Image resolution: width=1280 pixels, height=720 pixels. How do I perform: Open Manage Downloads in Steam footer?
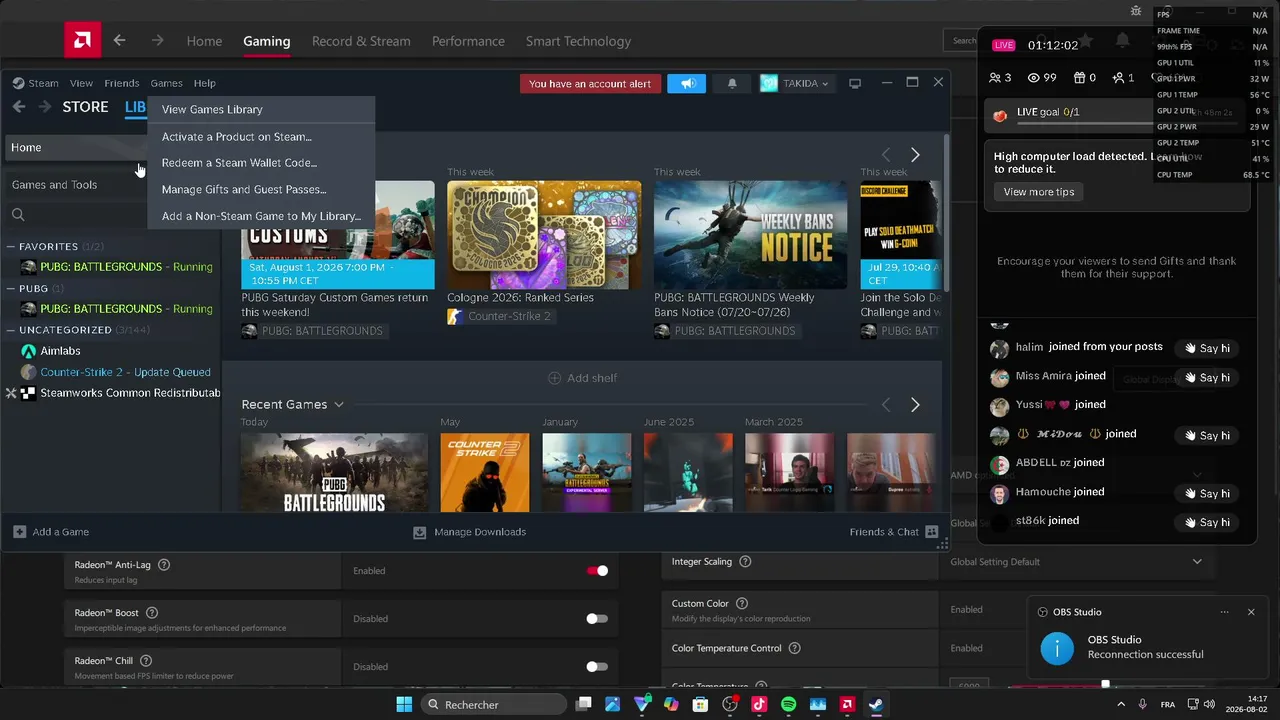tap(470, 532)
